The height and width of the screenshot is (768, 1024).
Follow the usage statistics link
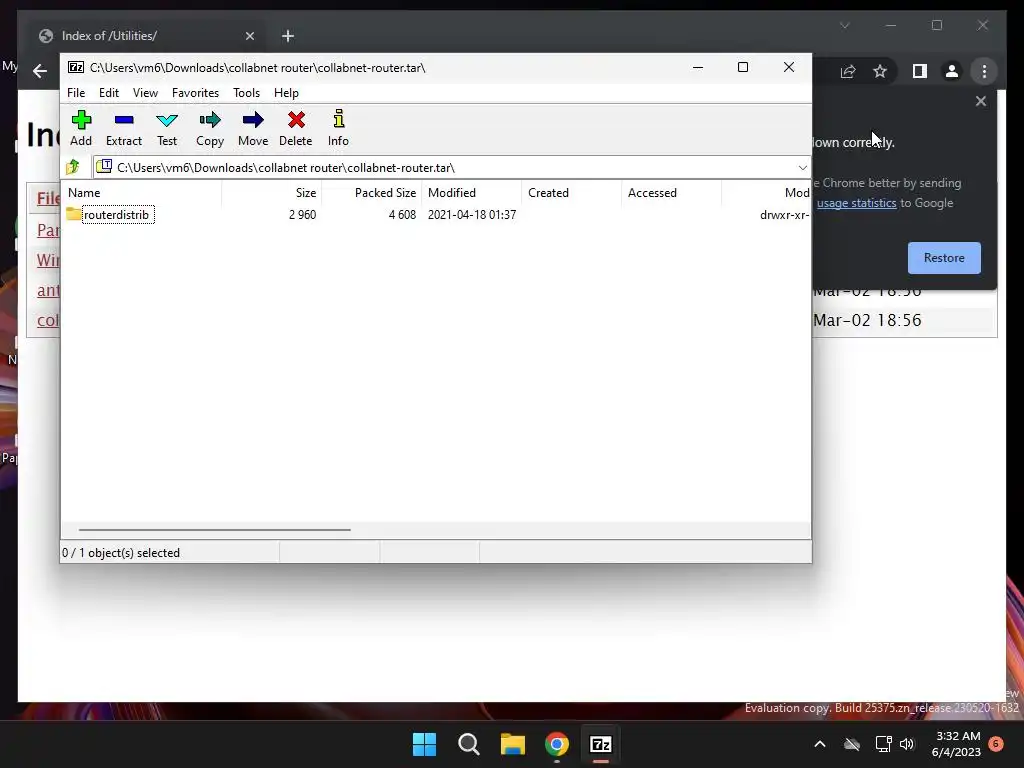[856, 203]
